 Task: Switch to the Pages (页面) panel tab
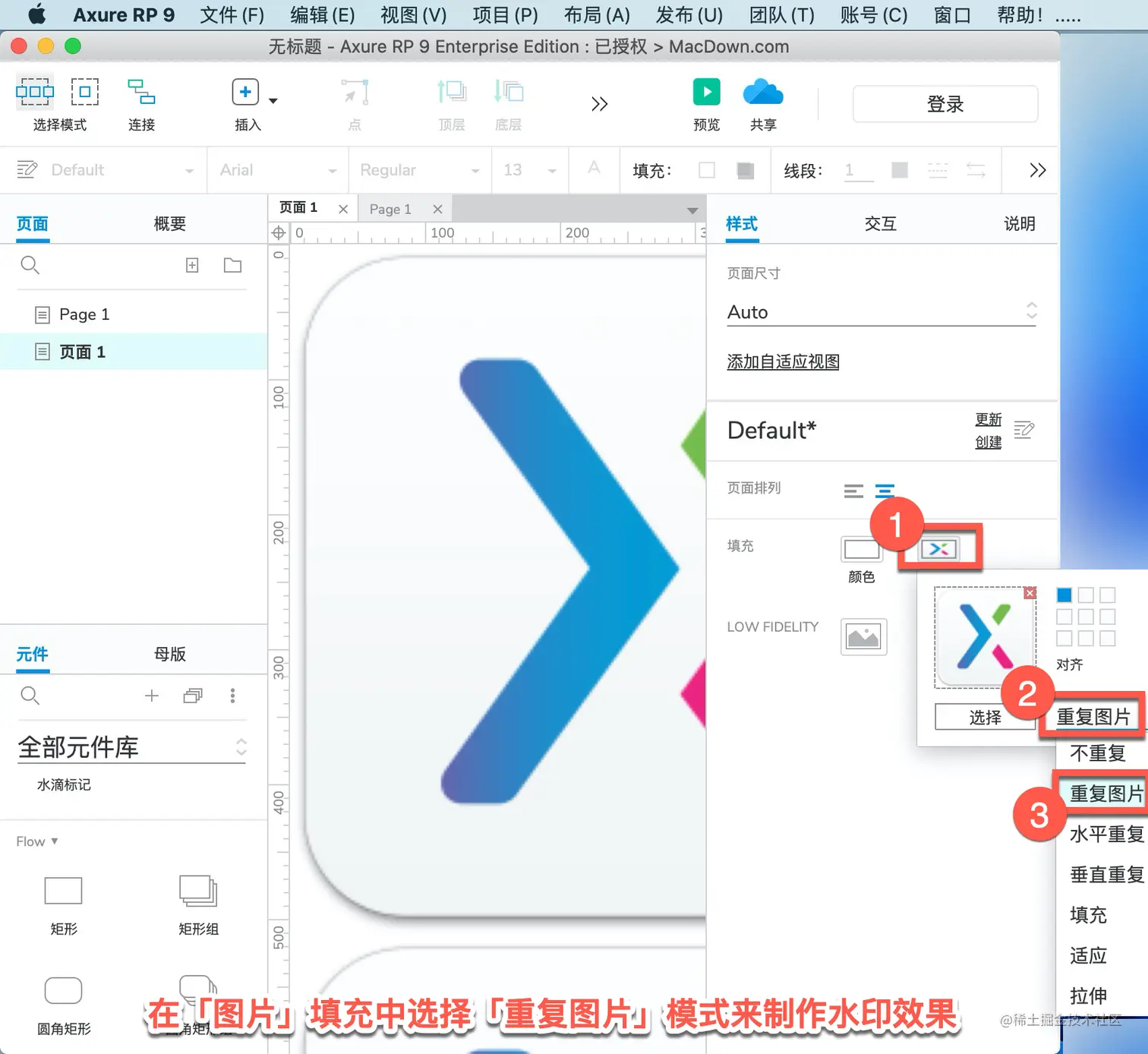[33, 224]
